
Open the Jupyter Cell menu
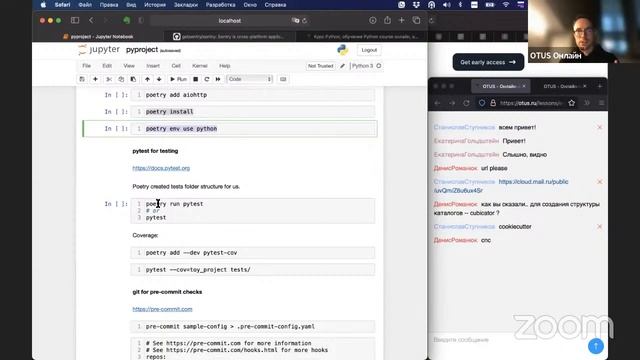click(x=176, y=66)
